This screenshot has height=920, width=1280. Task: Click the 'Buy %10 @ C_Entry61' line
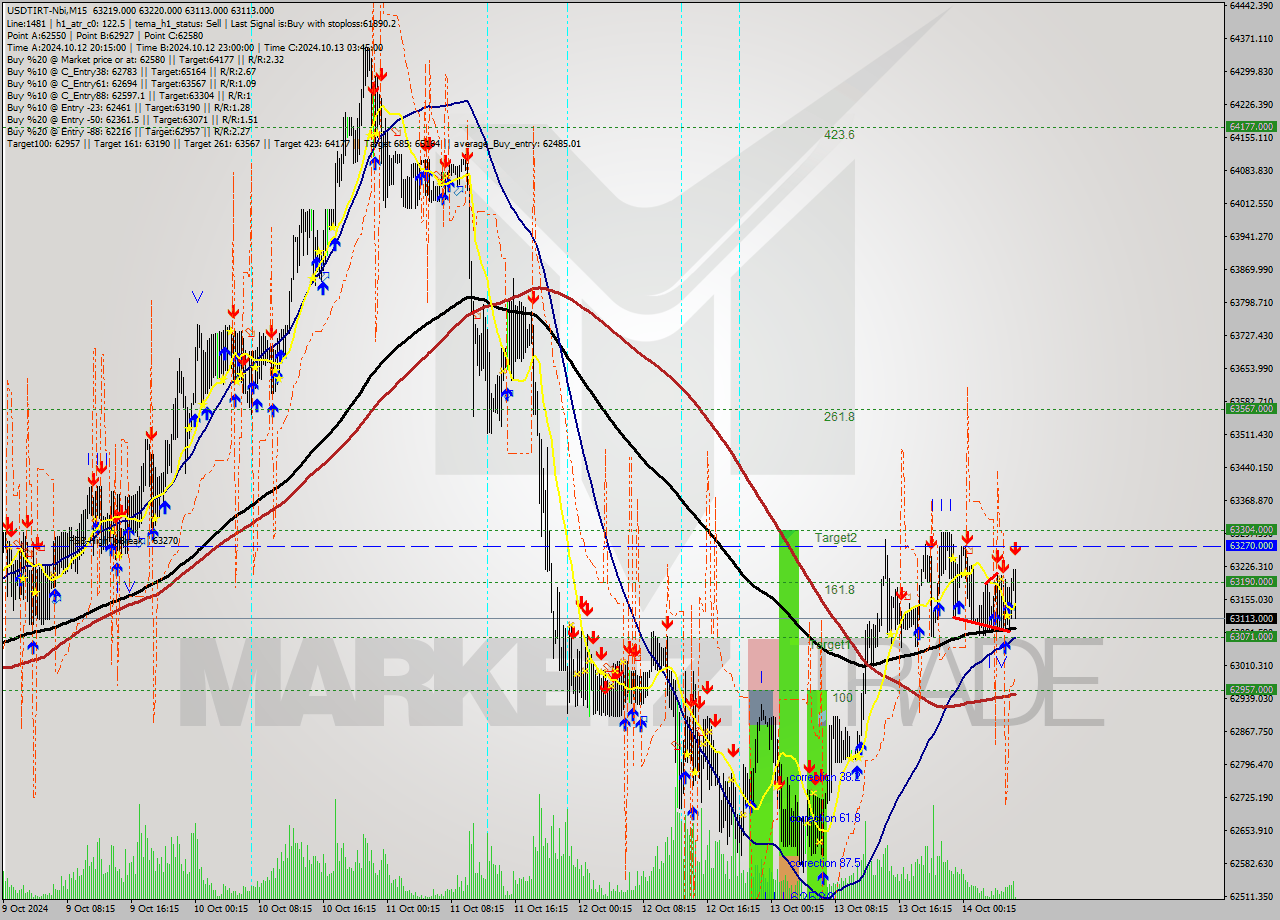pyautogui.click(x=131, y=83)
